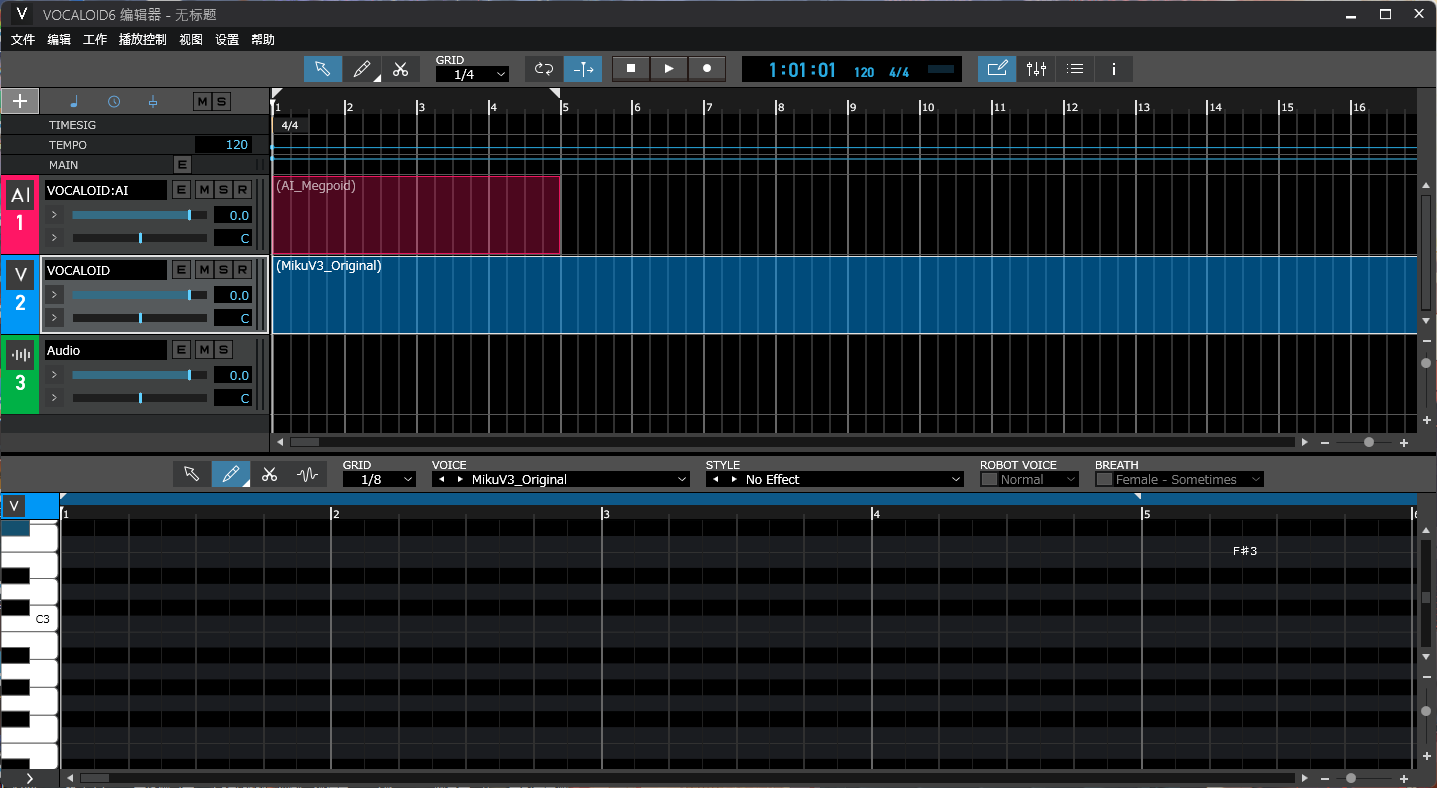Expand pan row of Audio track
This screenshot has height=788, width=1437.
54,398
